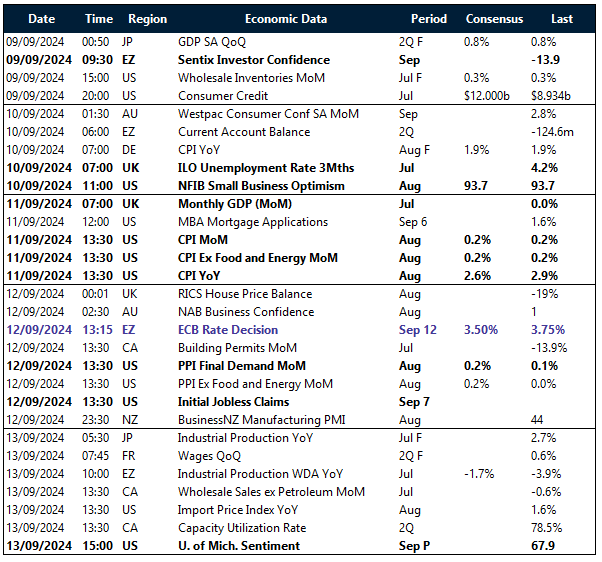Click the Region column header
Screen dimensions: 602x562
click(148, 19)
